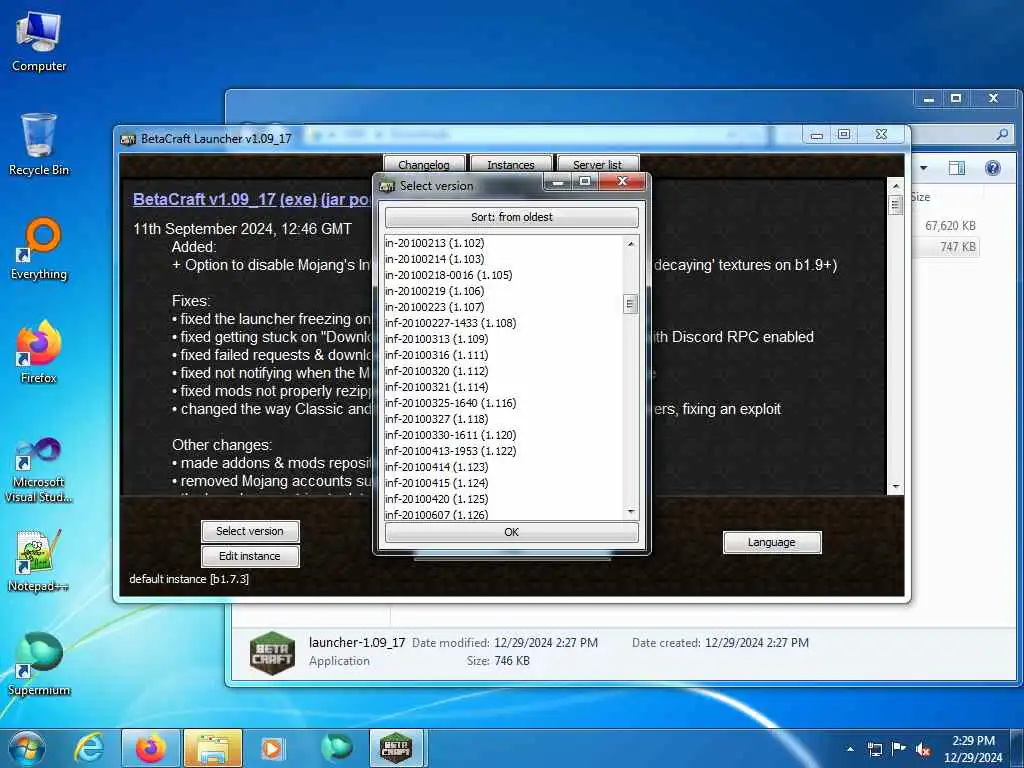Show hidden system tray icons
The height and width of the screenshot is (768, 1024).
tap(850, 749)
